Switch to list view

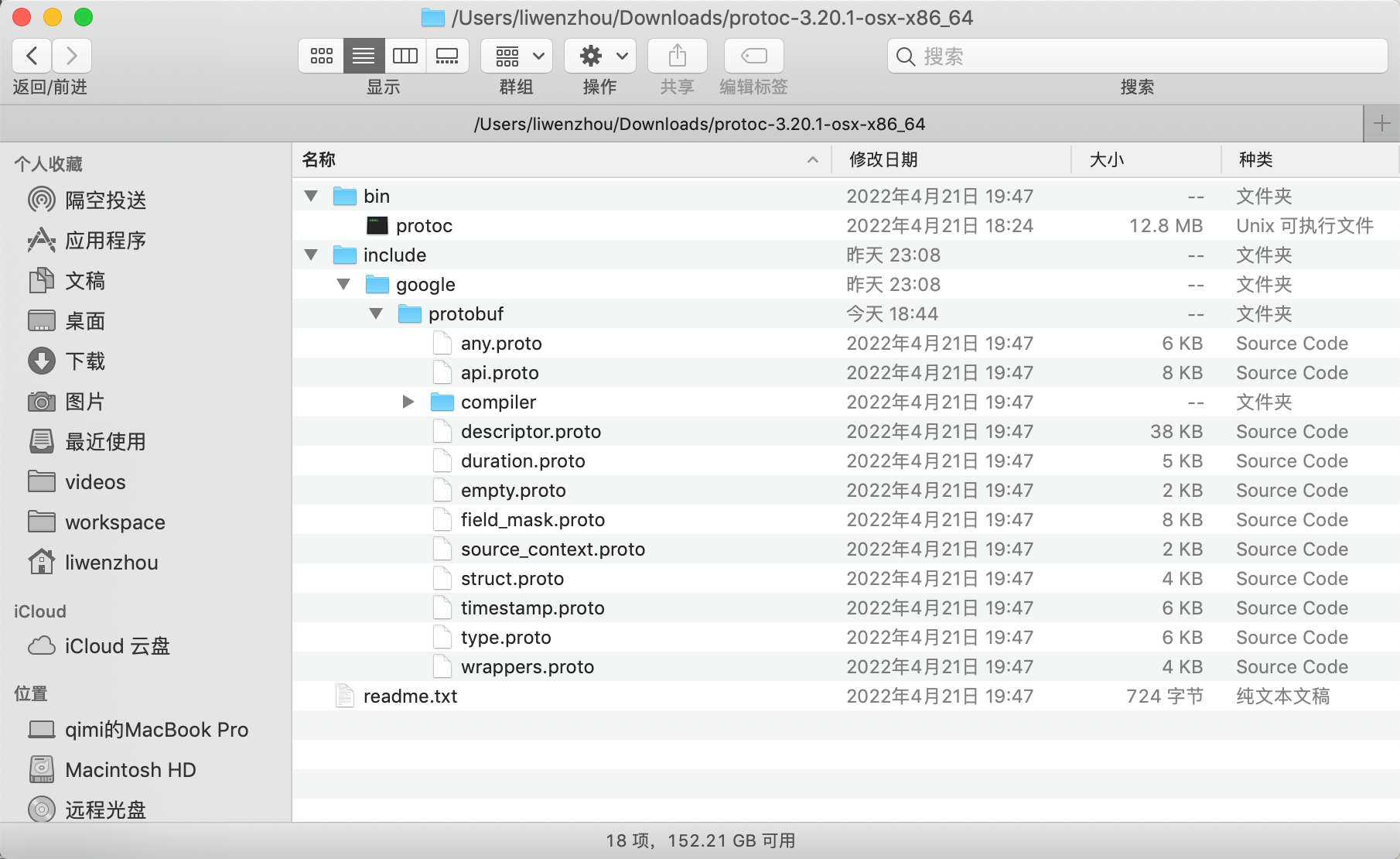point(364,56)
